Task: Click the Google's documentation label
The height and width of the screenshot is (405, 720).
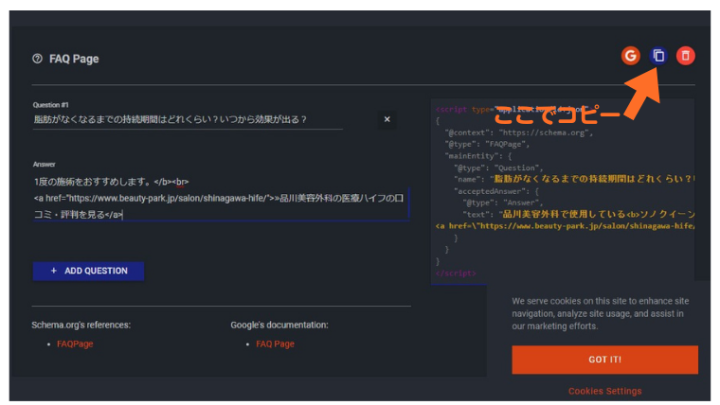Action: click(279, 325)
